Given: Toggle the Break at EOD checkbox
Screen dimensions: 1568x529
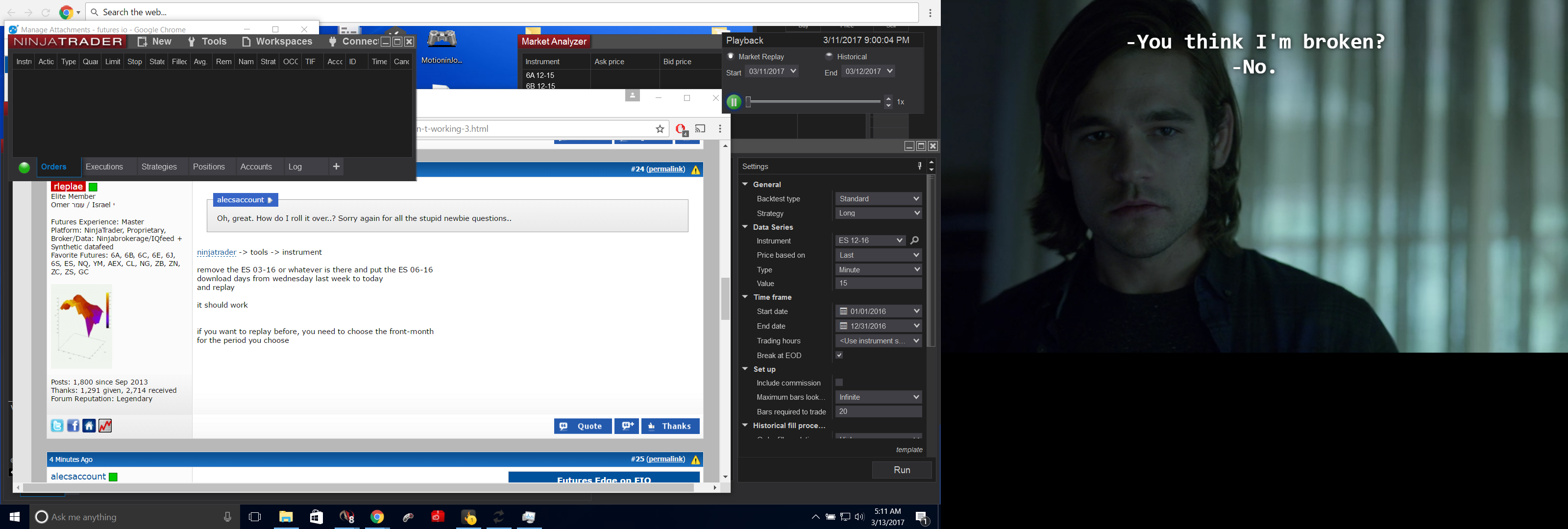Looking at the screenshot, I should (x=839, y=356).
